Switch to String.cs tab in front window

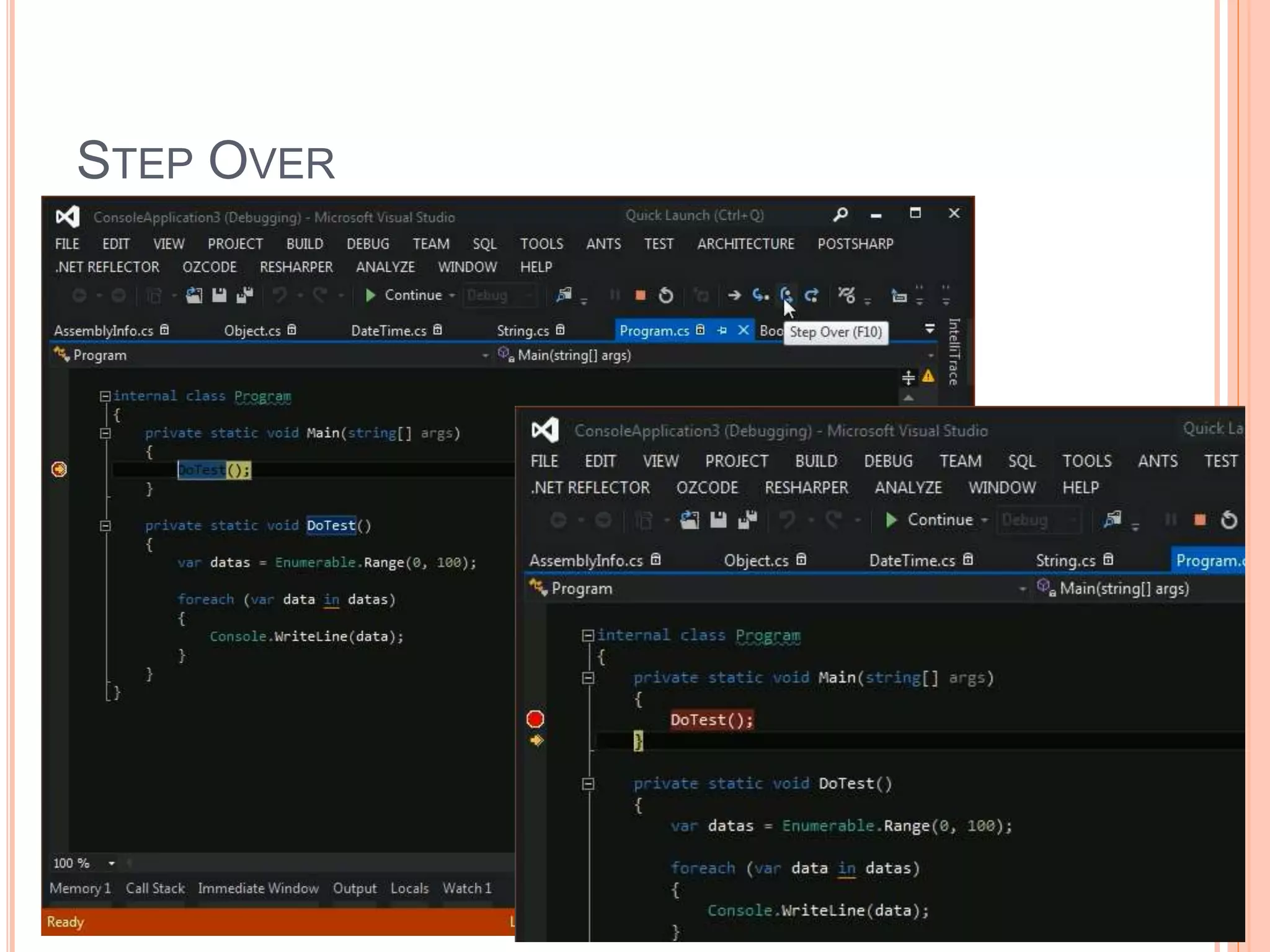point(1074,560)
